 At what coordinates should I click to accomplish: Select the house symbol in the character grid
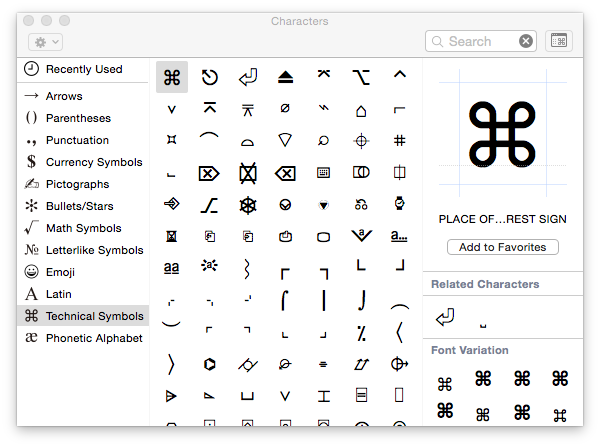361,109
